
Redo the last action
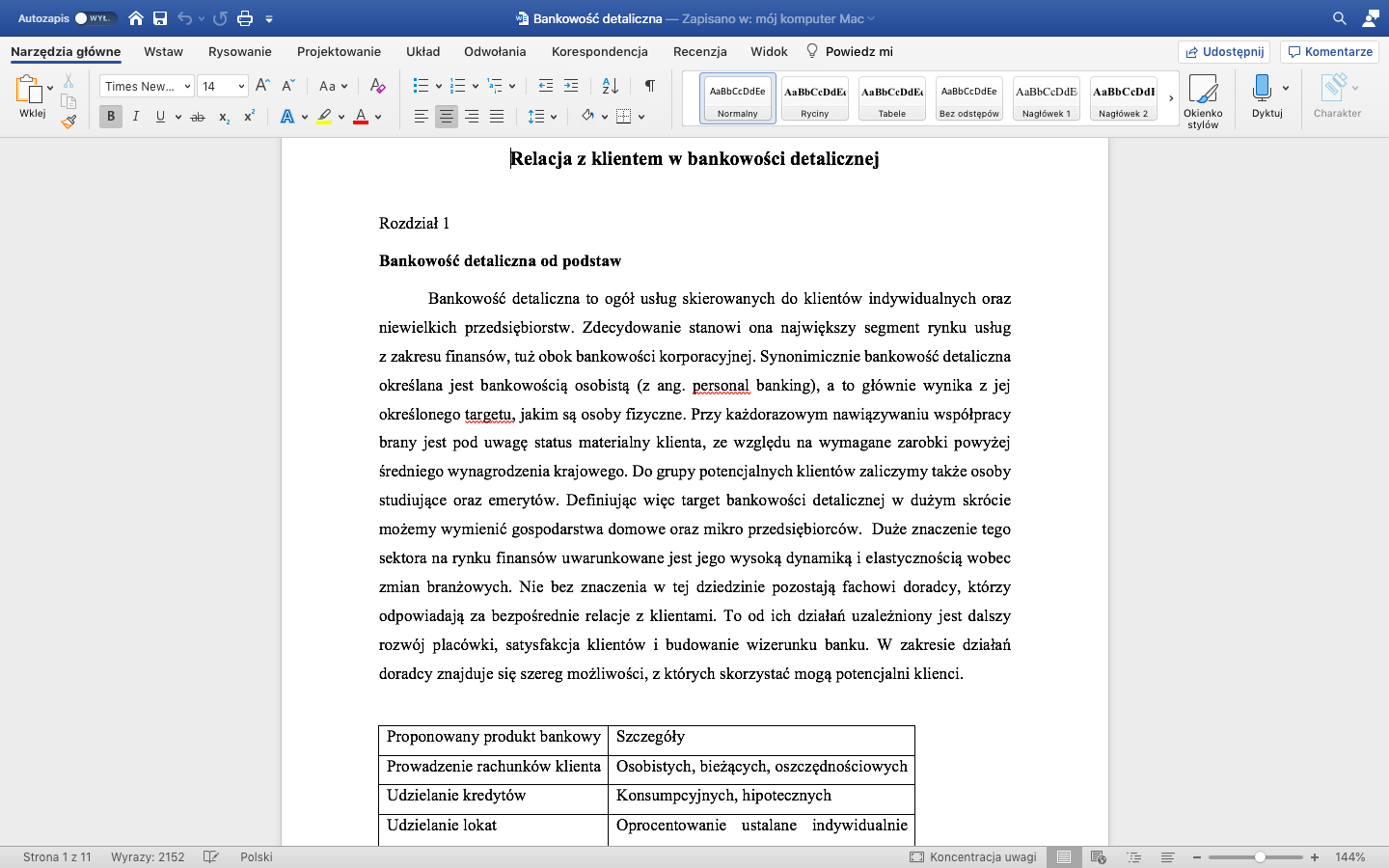[x=220, y=18]
